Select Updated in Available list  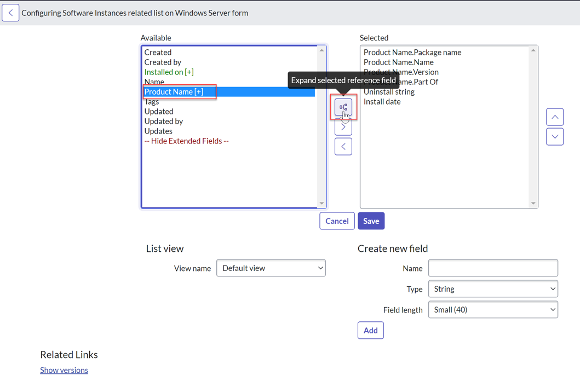tap(229, 111)
